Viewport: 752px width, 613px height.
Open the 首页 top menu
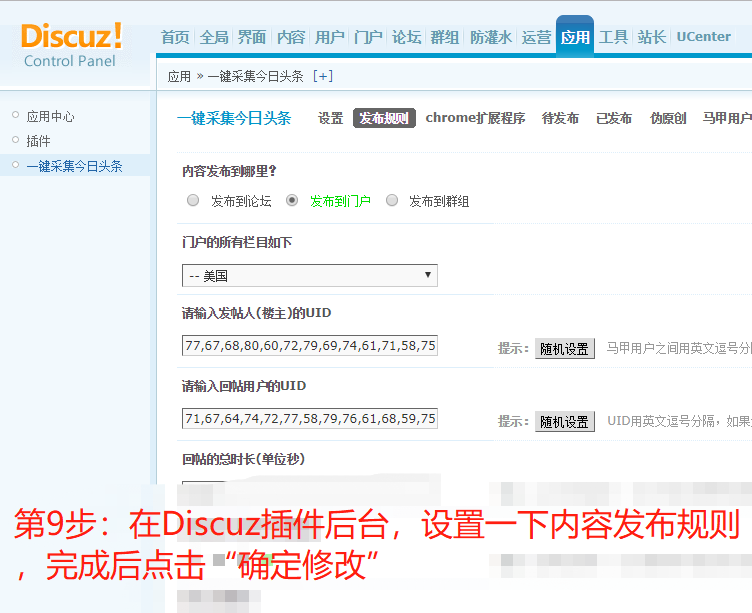click(x=175, y=37)
